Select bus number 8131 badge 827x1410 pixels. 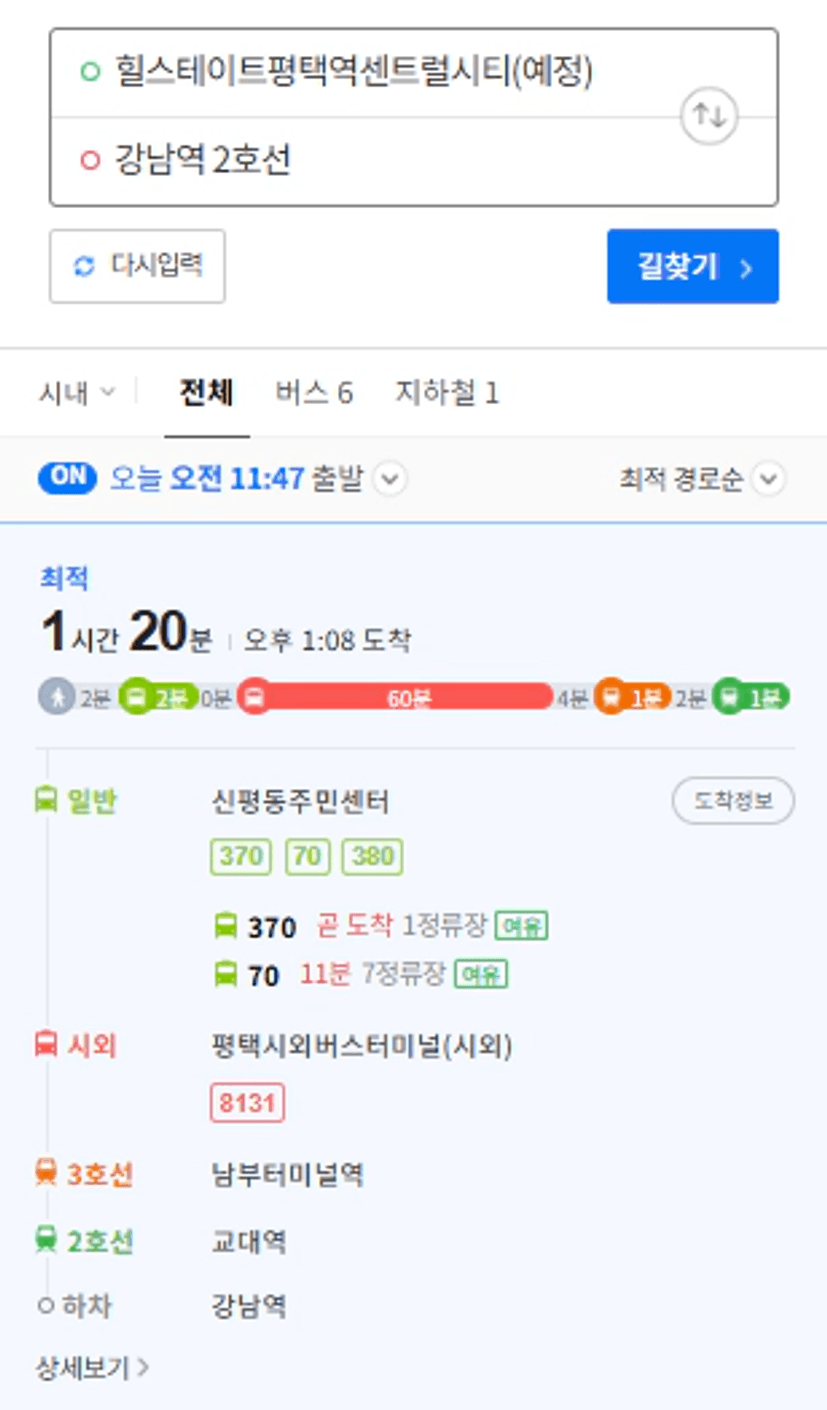point(248,1103)
